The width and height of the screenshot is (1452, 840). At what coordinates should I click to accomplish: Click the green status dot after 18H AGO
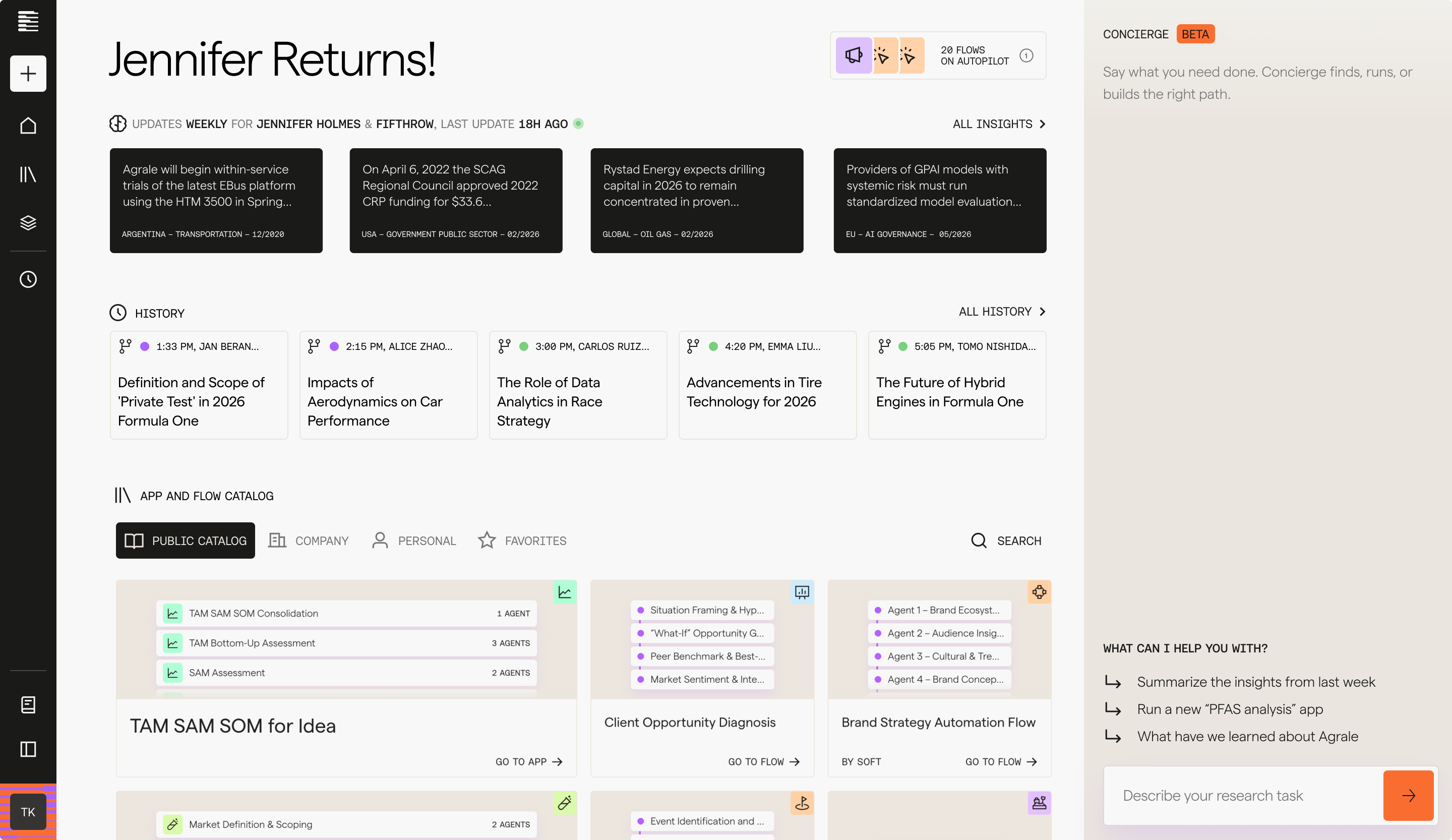tap(578, 124)
